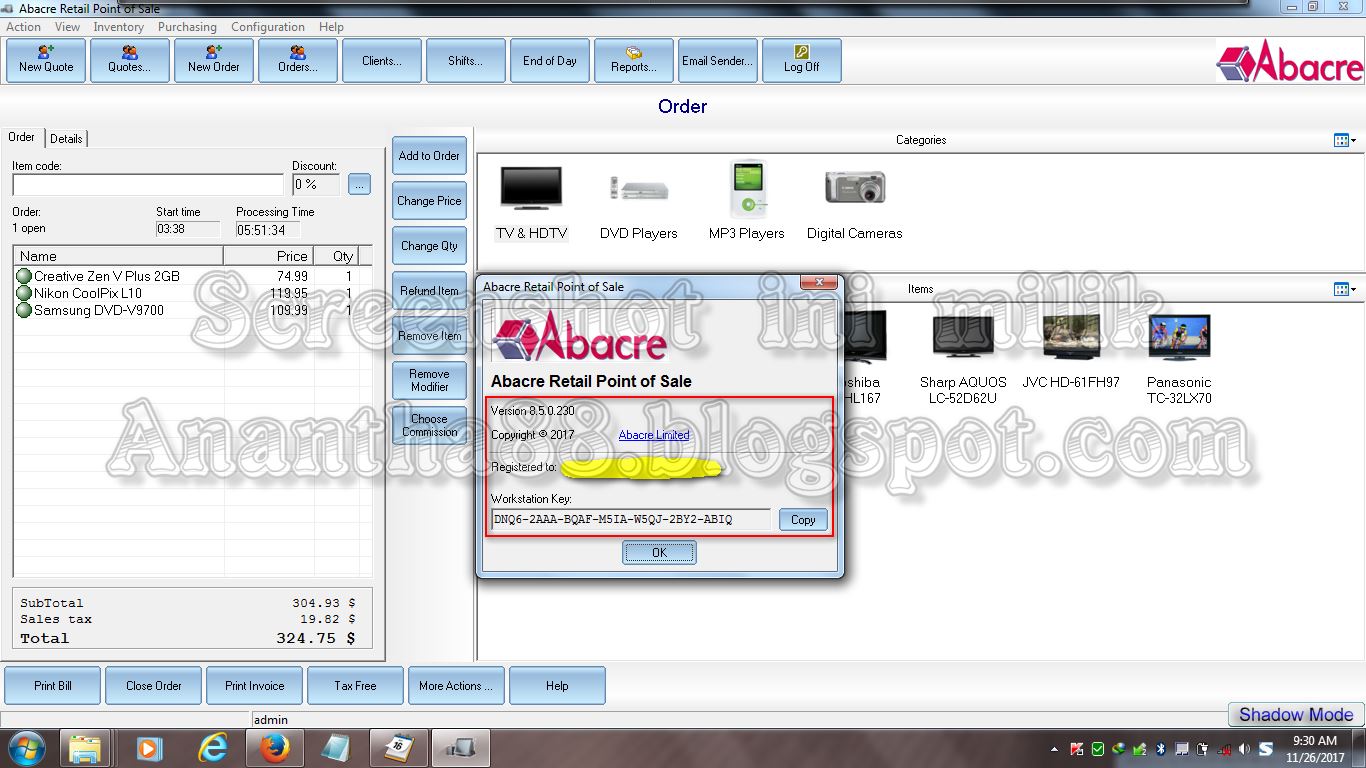Screen dimensions: 1366x768
Task: Select the Nikon CoolPix L10 row
Action: 192,293
